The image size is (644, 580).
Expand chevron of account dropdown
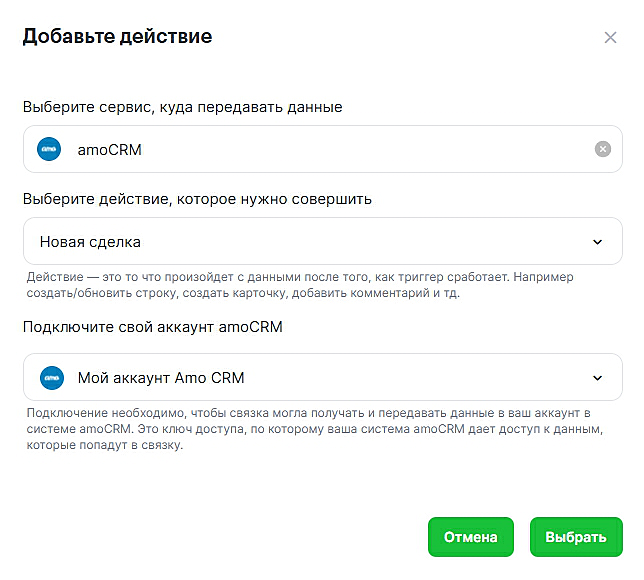pos(597,378)
